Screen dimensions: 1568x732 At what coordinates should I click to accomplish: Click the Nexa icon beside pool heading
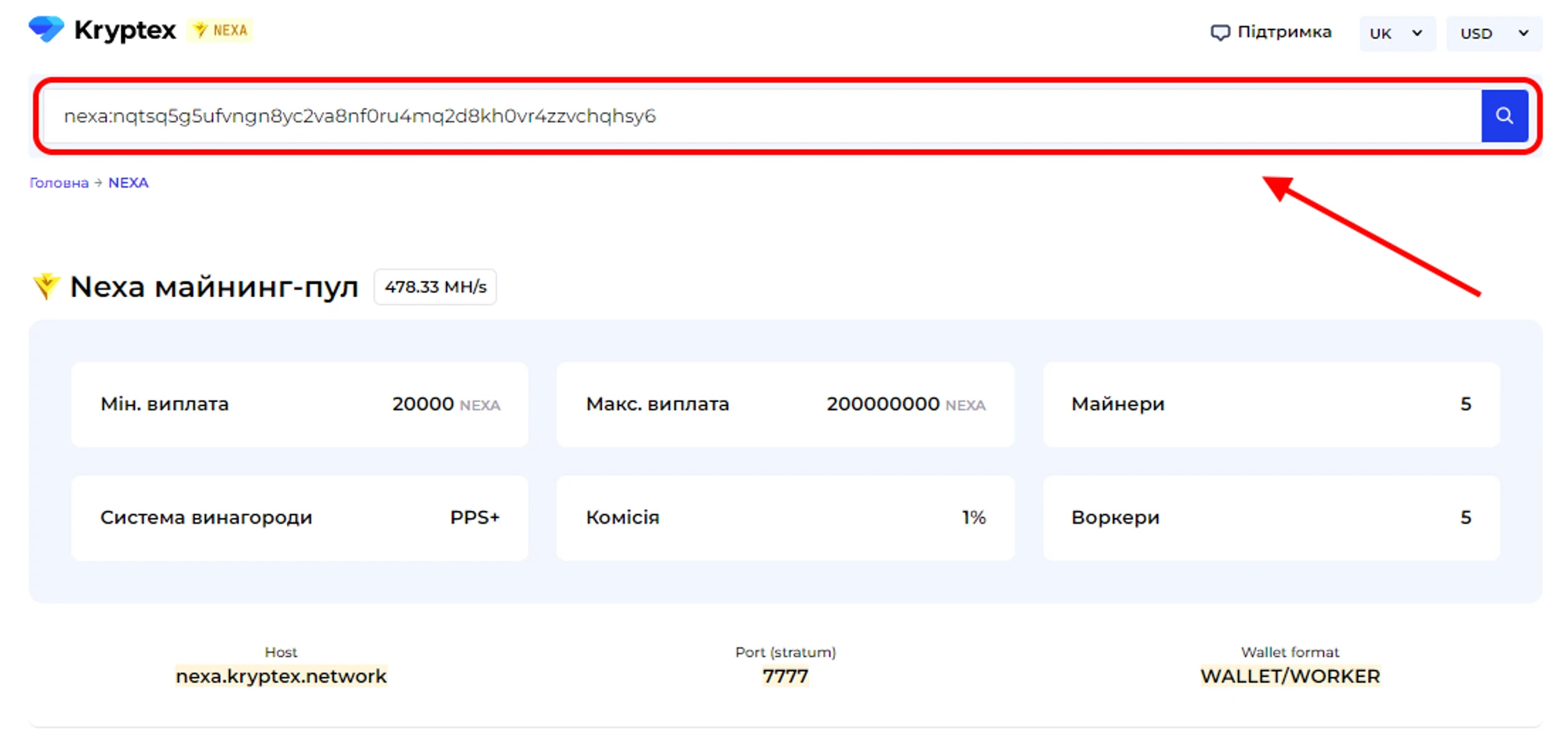pos(46,286)
